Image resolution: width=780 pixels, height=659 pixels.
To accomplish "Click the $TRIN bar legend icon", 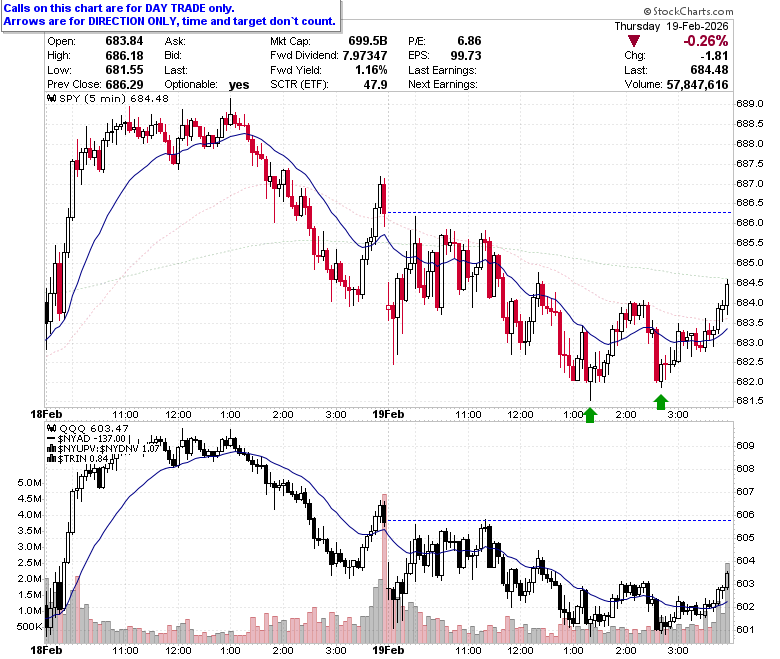I will 52,459.
